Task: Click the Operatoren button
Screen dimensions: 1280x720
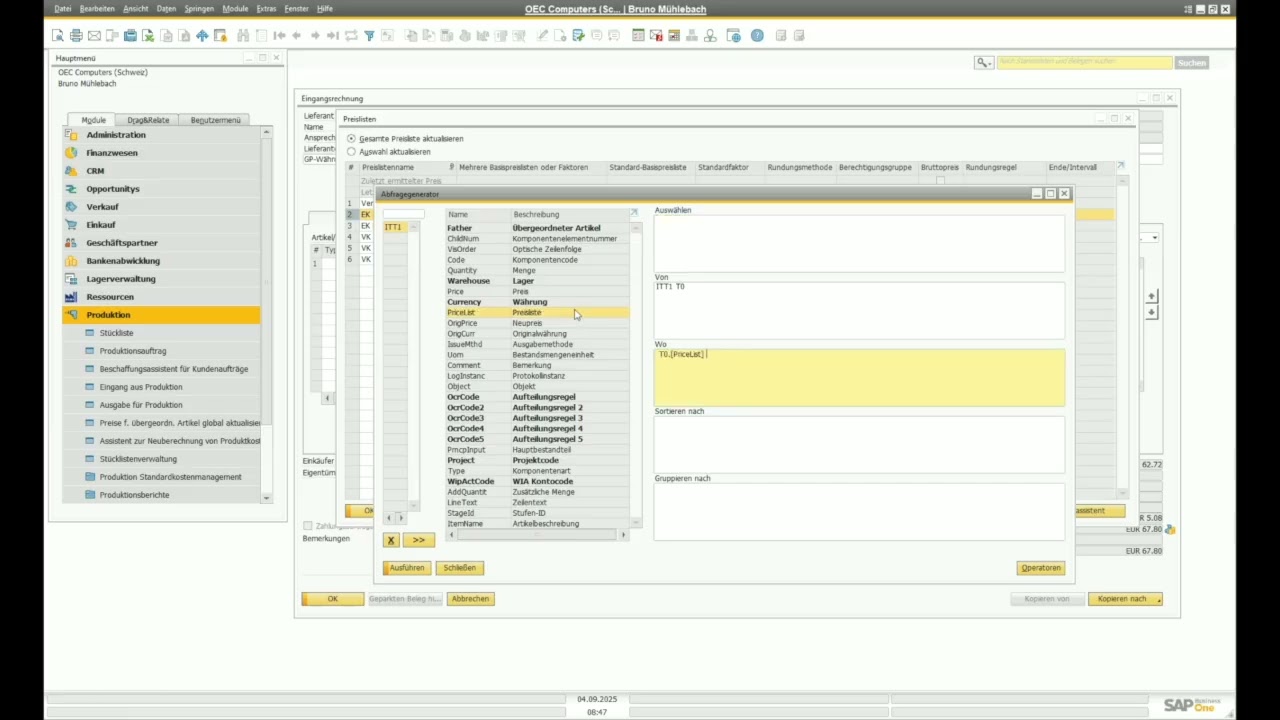Action: pos(1040,568)
